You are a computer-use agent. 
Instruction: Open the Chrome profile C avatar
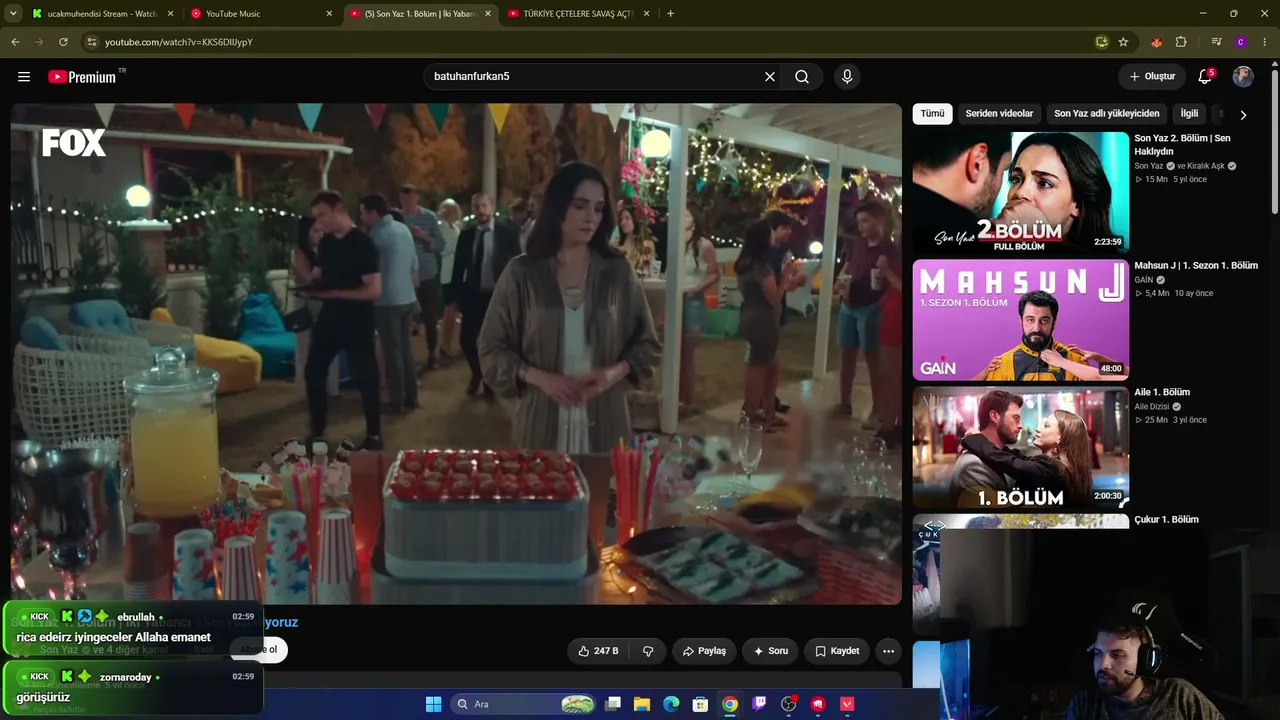(1241, 42)
